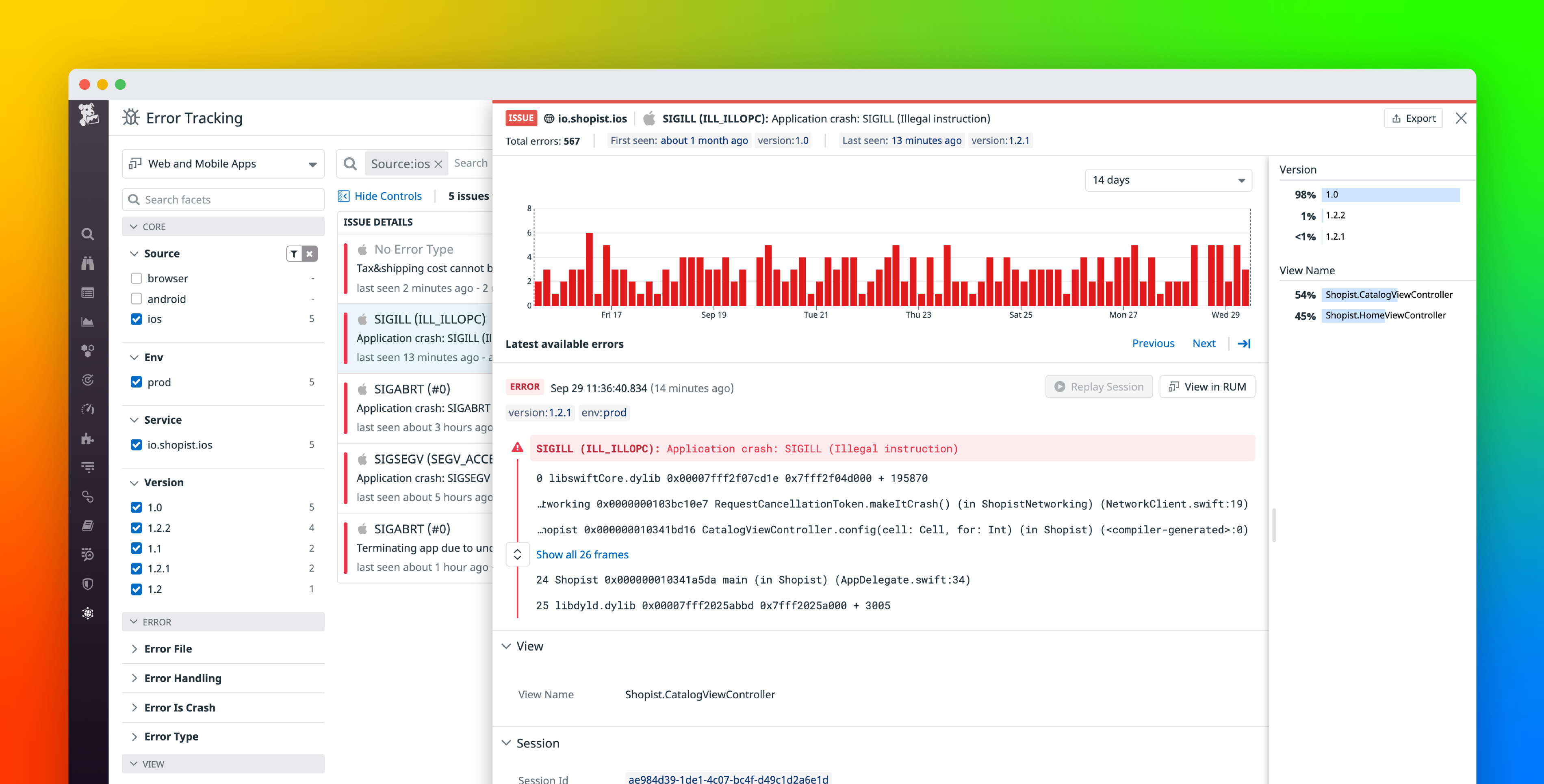Open the Network globe icon at sidebar bottom

click(87, 613)
